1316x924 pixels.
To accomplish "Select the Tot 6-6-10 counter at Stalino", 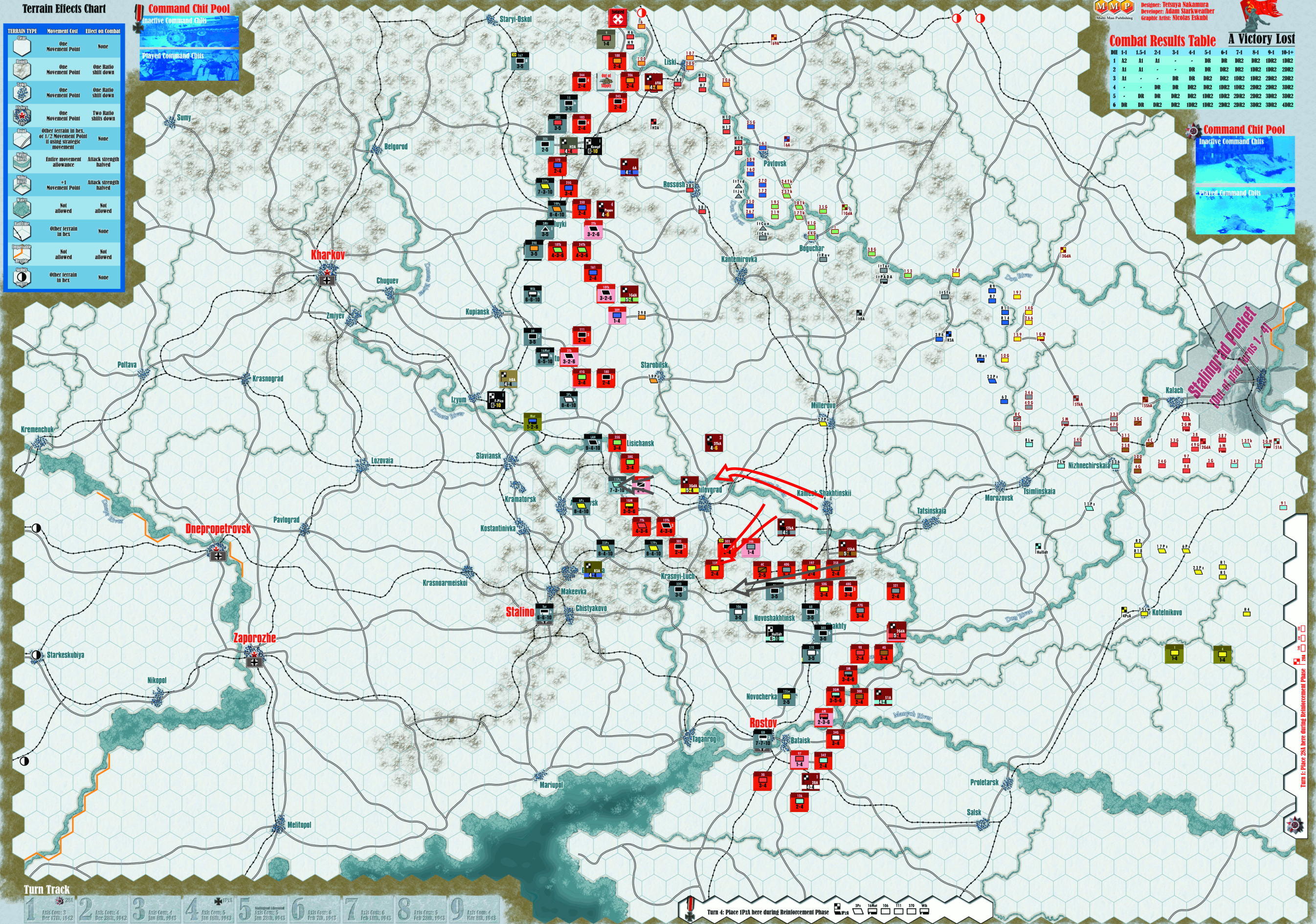I will pyautogui.click(x=544, y=613).
